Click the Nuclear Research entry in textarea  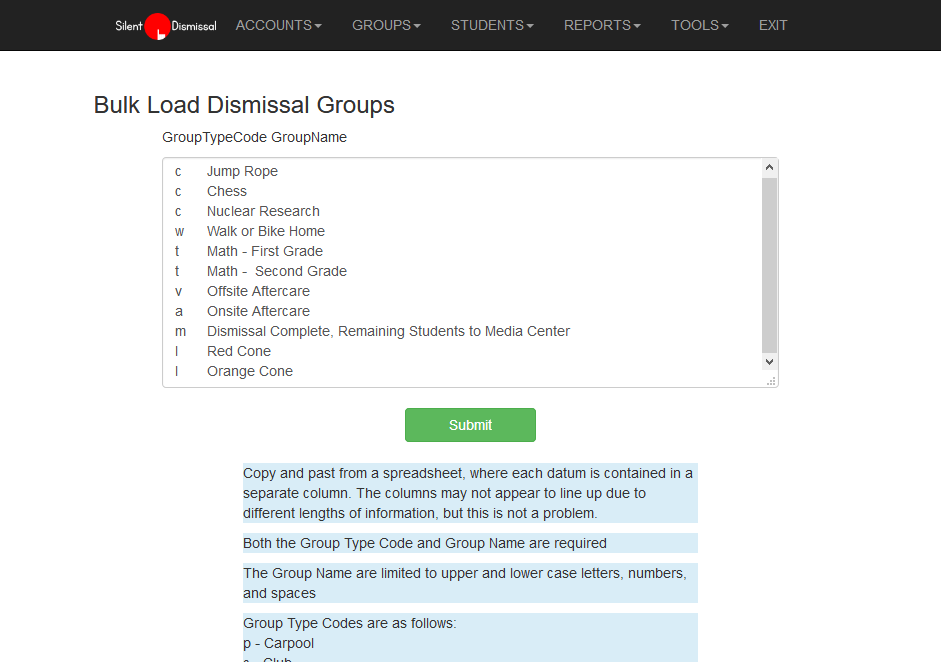[263, 211]
